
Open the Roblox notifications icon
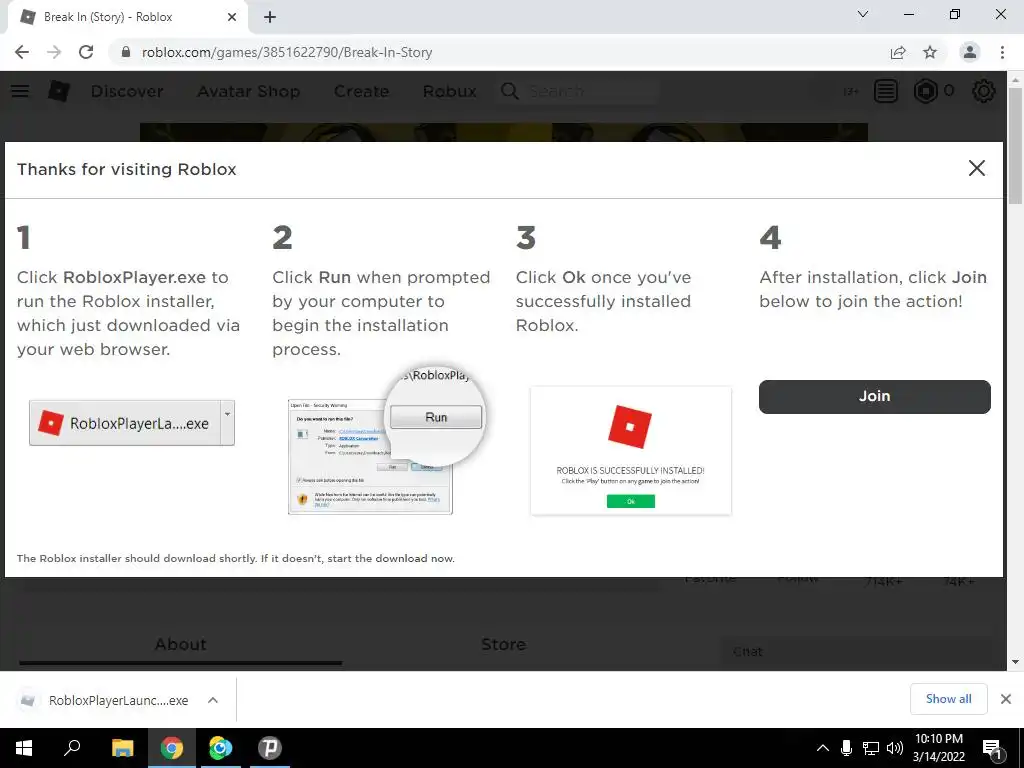pyautogui.click(x=886, y=91)
